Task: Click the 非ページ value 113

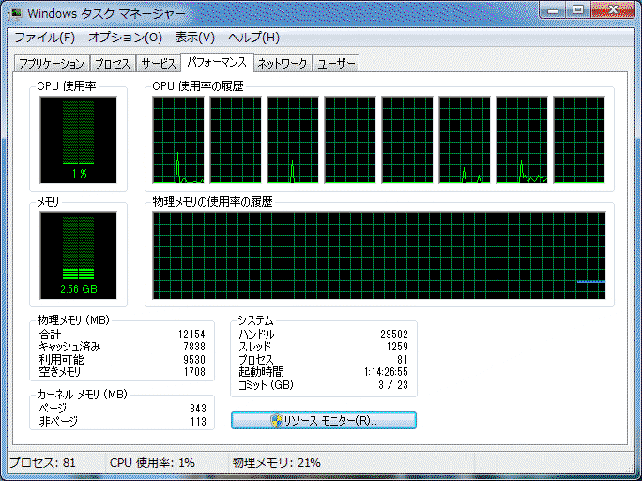Action: [x=198, y=422]
